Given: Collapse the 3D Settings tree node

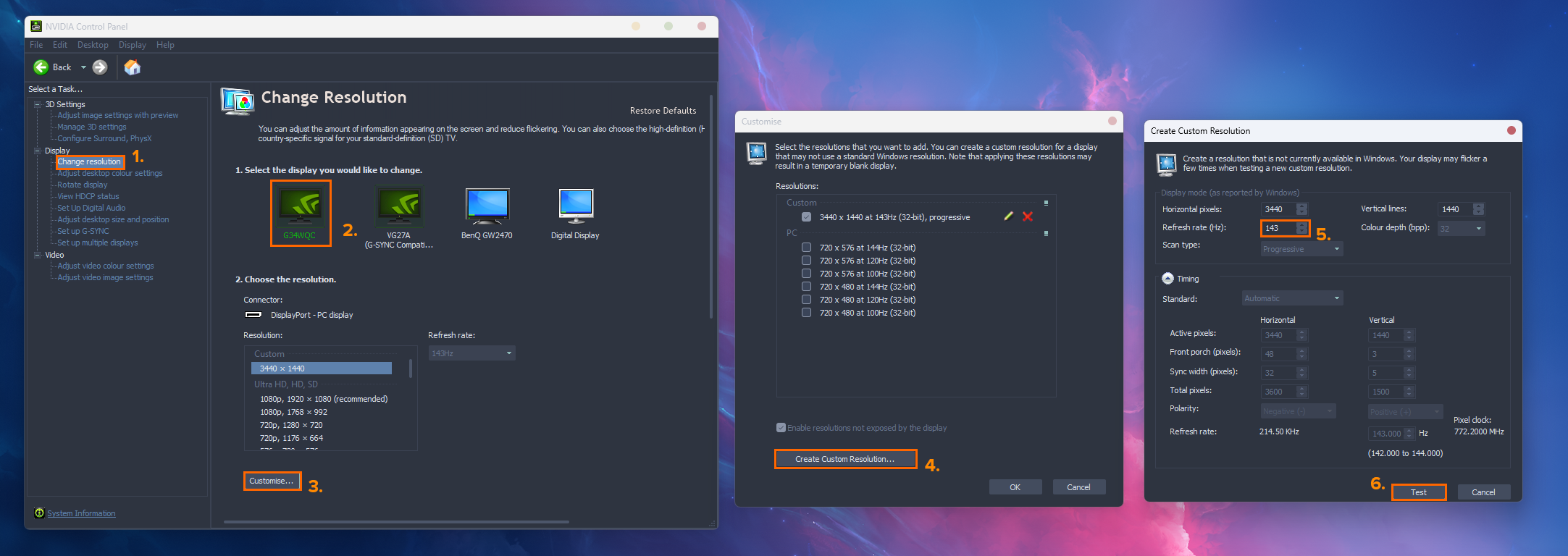Looking at the screenshot, I should pos(38,104).
